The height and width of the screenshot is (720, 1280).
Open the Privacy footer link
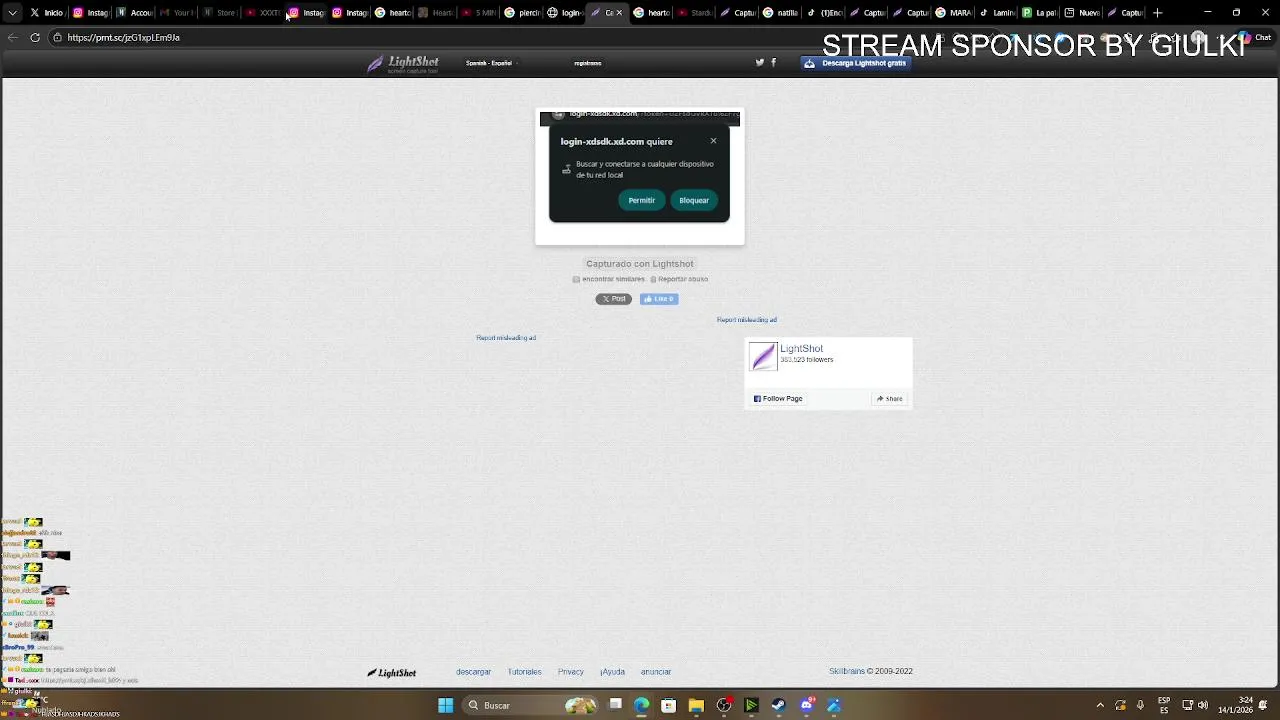(571, 672)
